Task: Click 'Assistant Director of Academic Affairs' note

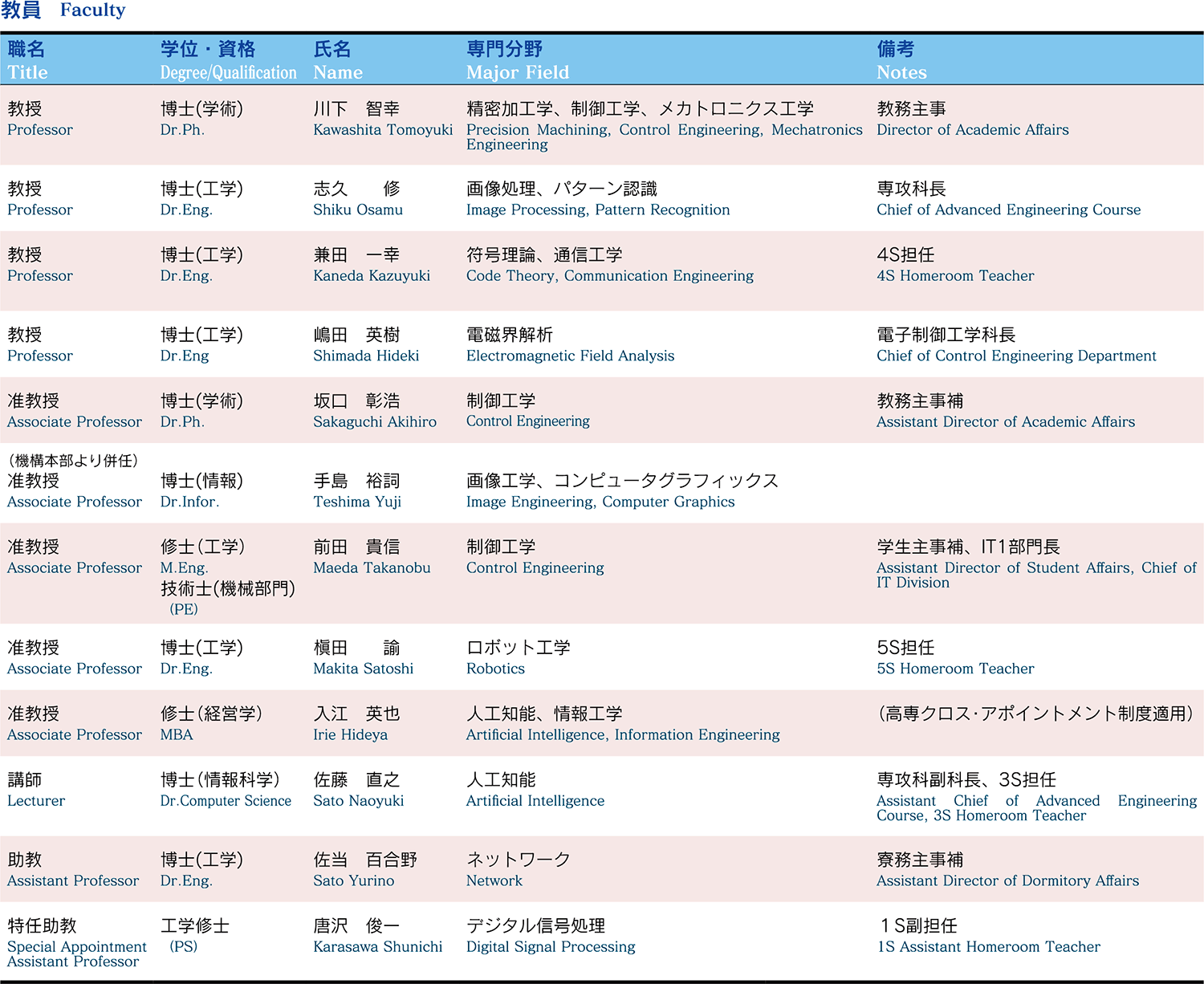Action: coord(1006,422)
